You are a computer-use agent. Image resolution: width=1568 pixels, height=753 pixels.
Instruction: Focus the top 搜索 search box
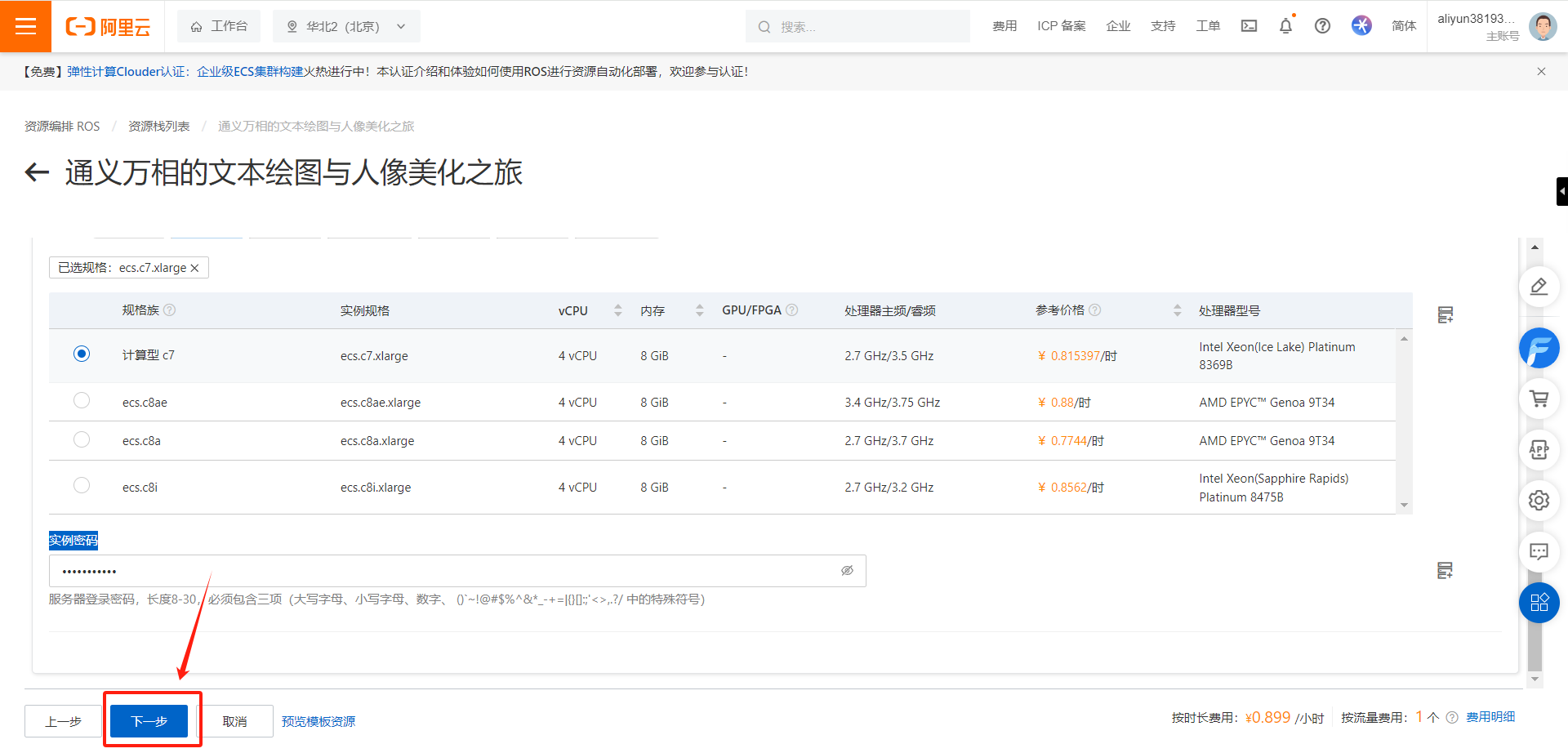click(x=857, y=26)
